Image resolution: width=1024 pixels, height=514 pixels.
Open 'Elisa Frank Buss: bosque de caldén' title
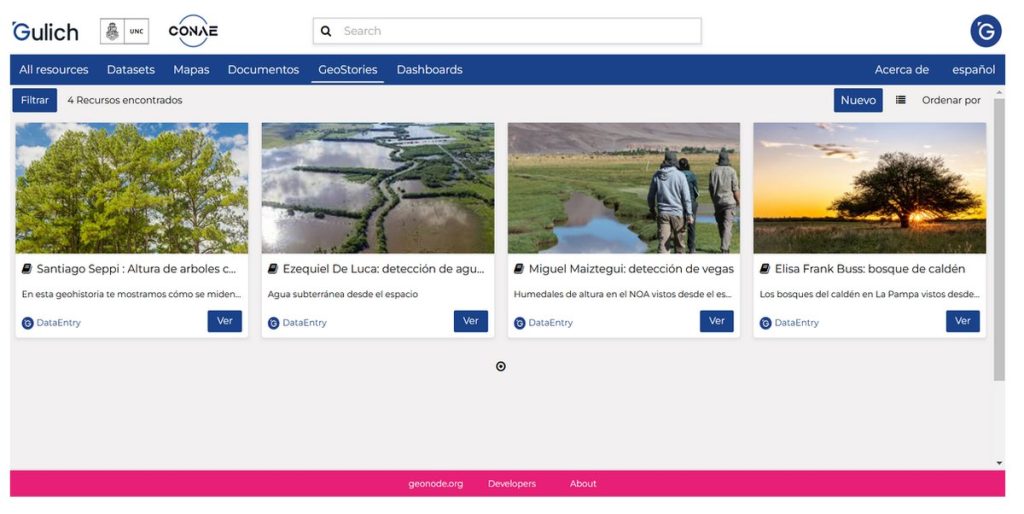click(870, 268)
